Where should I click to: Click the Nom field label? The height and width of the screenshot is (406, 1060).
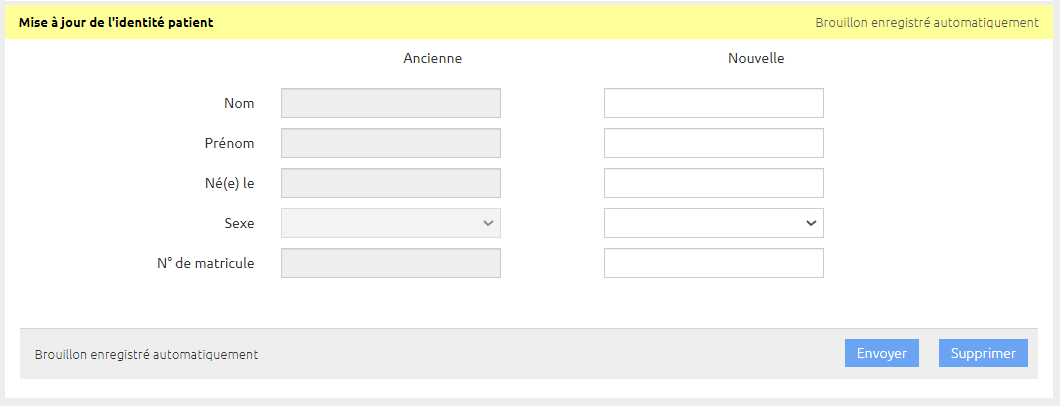(239, 103)
